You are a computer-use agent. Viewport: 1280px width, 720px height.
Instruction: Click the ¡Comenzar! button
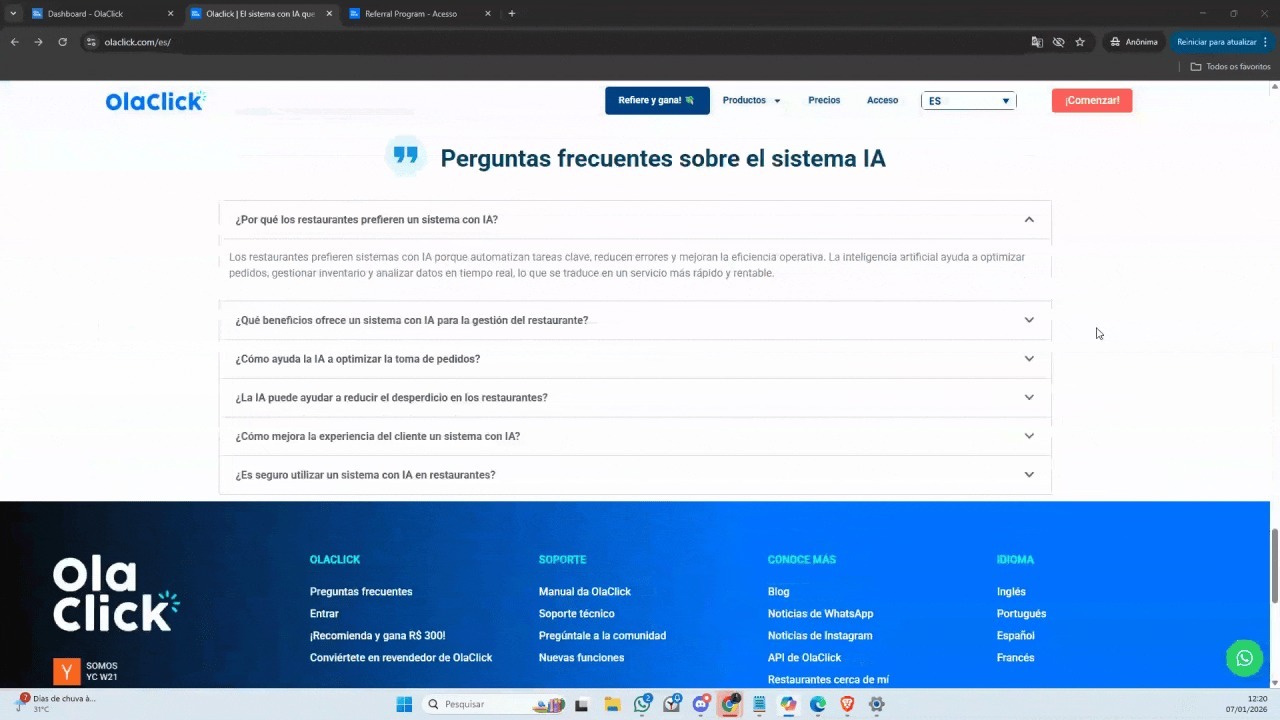(1091, 100)
